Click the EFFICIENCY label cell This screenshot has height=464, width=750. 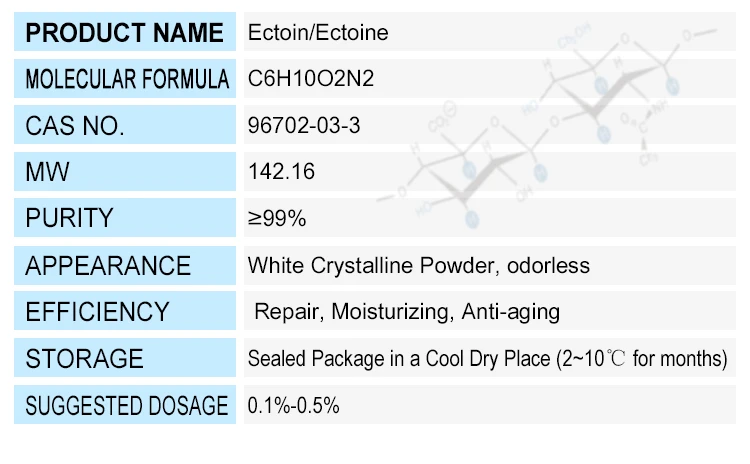(125, 312)
